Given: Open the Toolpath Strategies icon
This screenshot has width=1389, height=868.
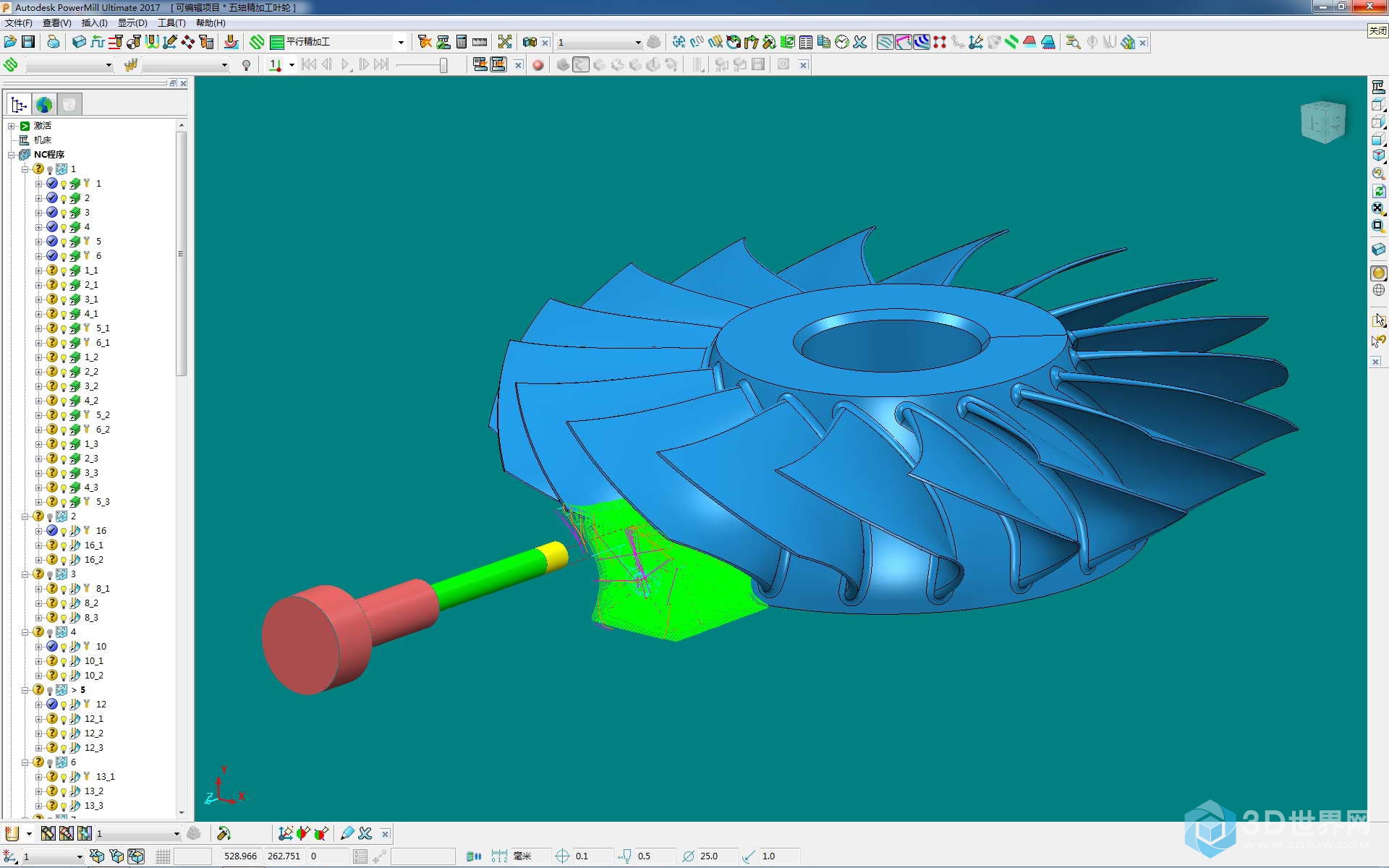Looking at the screenshot, I should pos(257,42).
